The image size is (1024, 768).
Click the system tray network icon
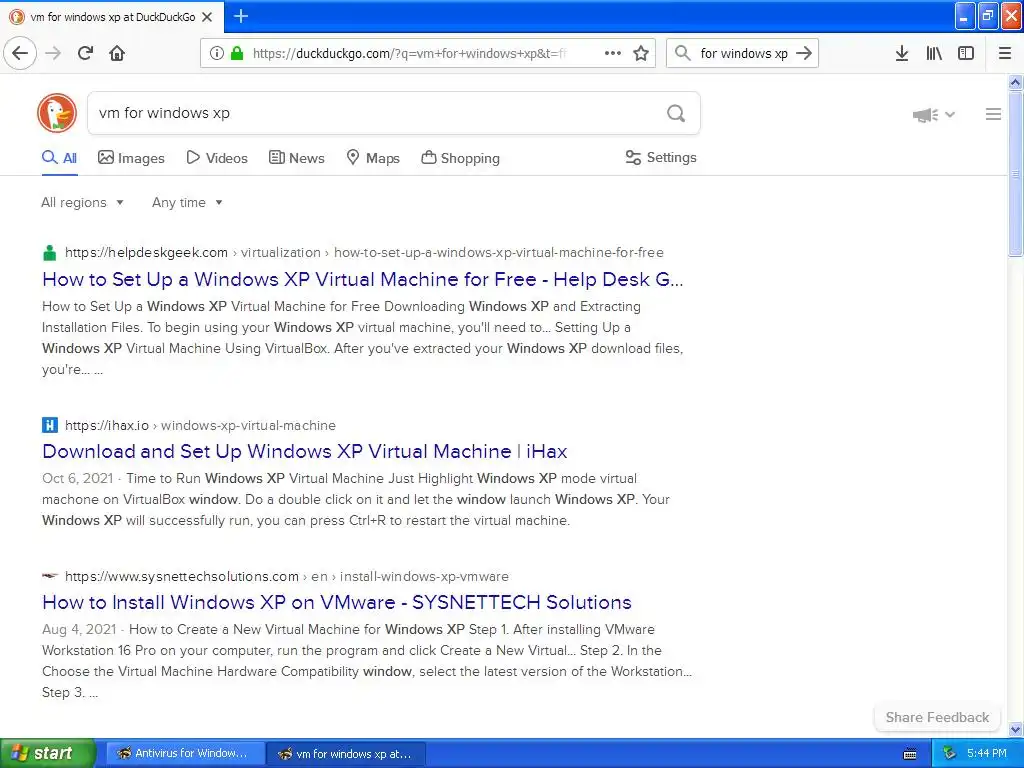(x=949, y=754)
